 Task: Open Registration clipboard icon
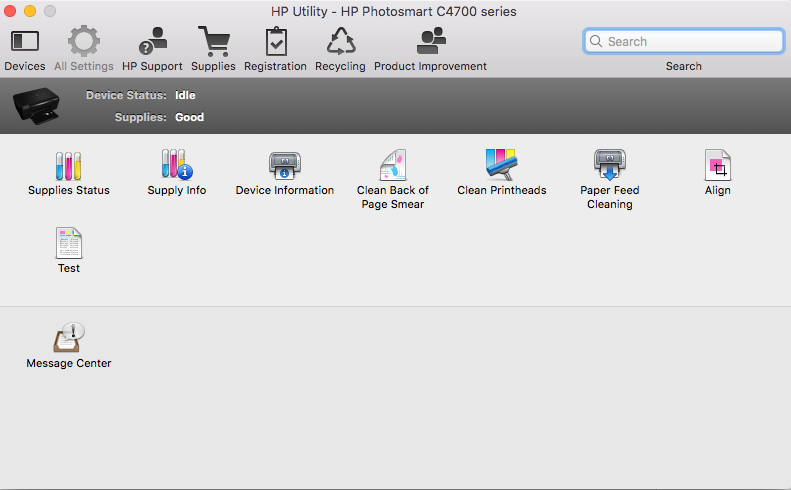point(276,41)
